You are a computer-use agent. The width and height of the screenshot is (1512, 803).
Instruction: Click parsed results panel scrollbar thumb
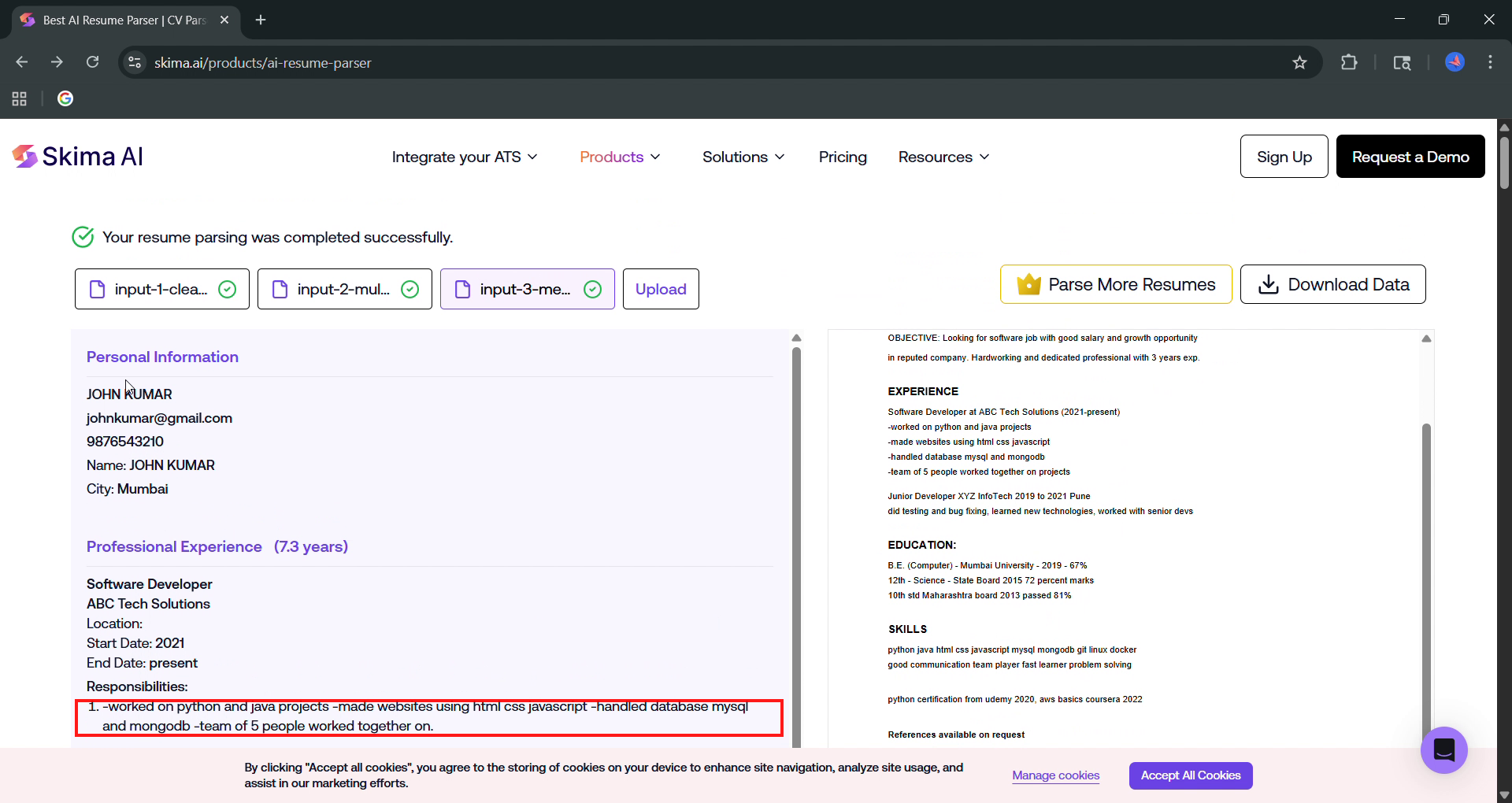click(x=796, y=547)
